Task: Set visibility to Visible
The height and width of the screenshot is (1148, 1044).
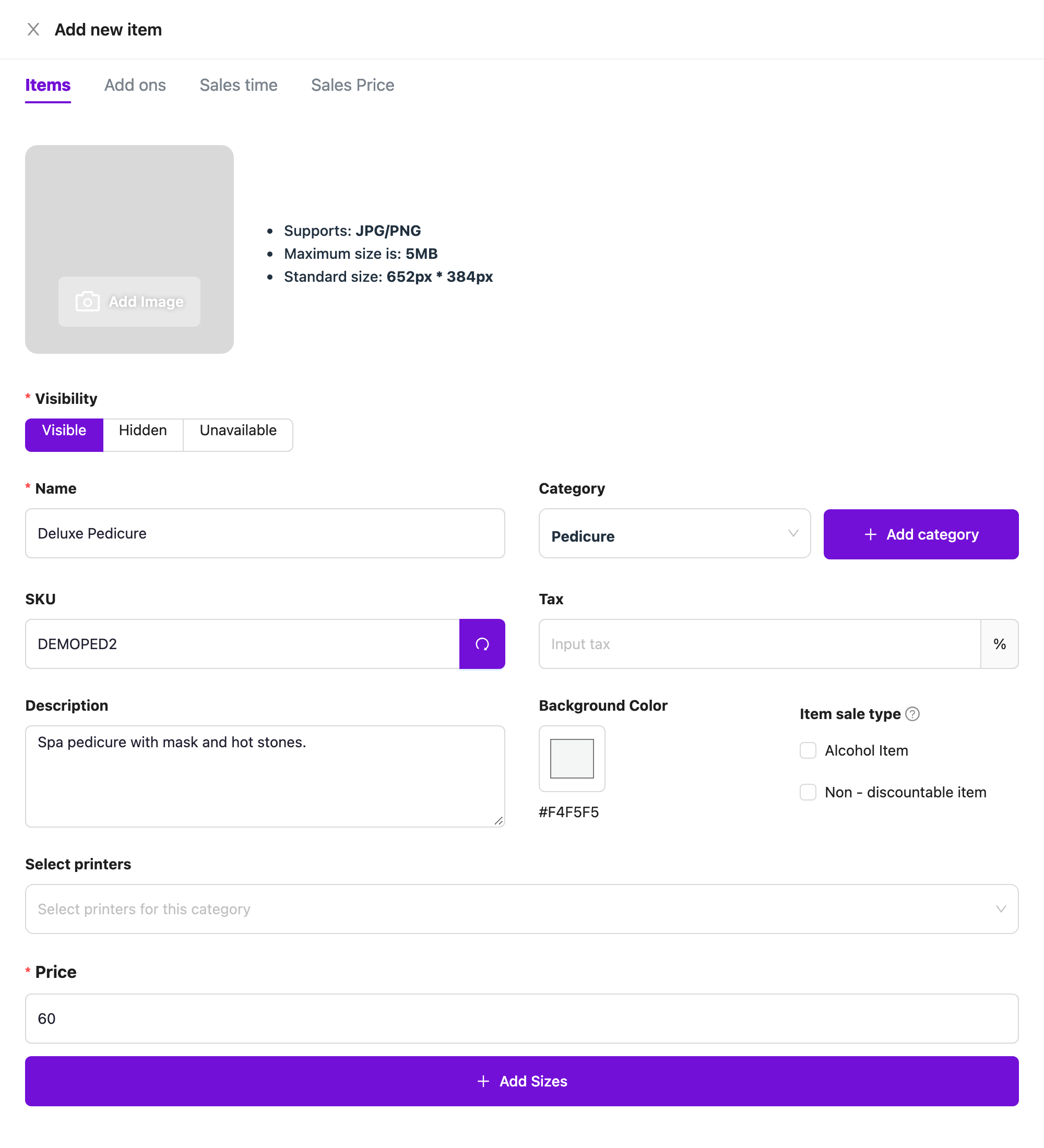Action: (64, 435)
